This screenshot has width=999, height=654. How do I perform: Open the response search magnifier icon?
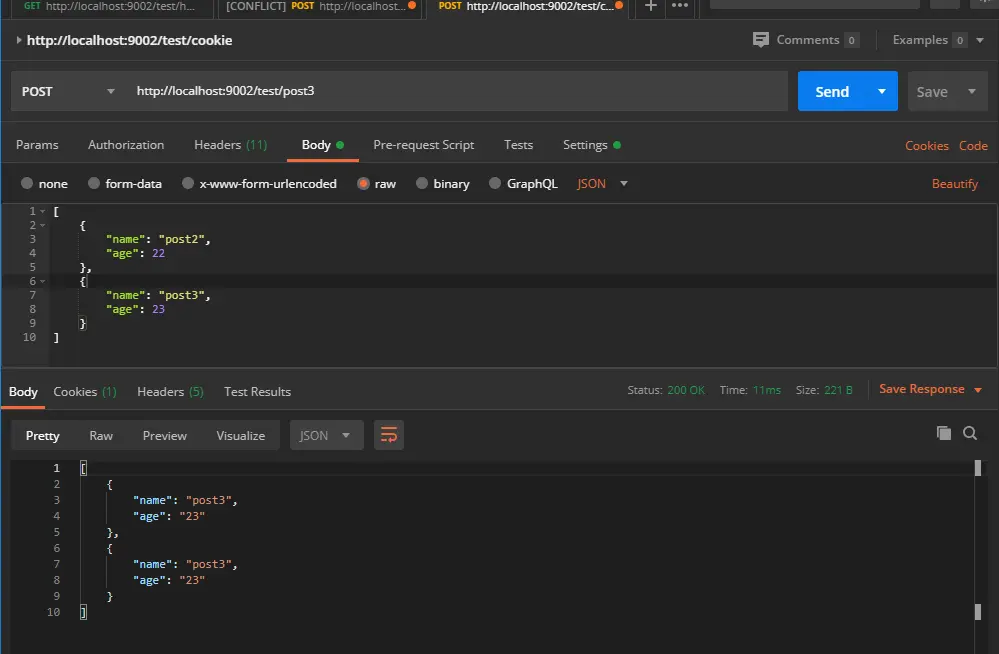[970, 433]
